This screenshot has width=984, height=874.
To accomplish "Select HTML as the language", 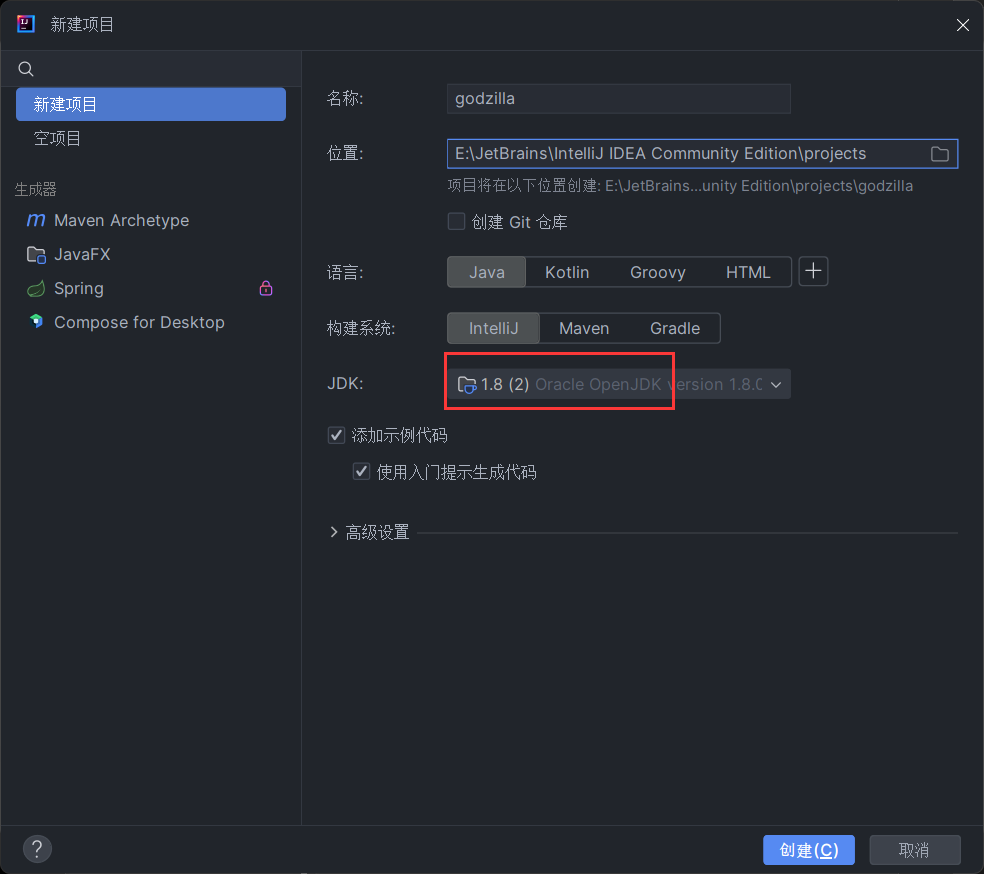I will [748, 272].
